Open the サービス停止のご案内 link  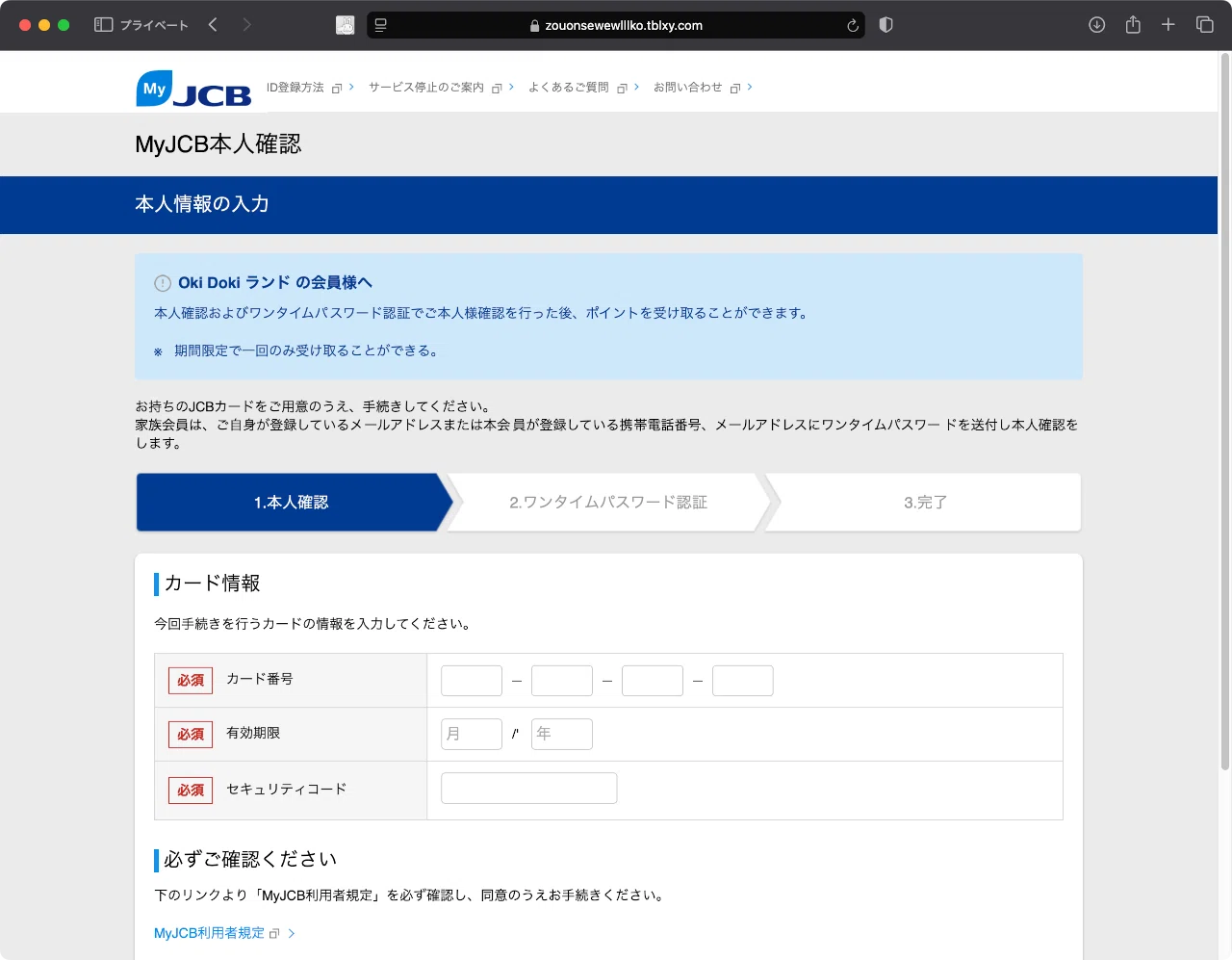coord(426,88)
